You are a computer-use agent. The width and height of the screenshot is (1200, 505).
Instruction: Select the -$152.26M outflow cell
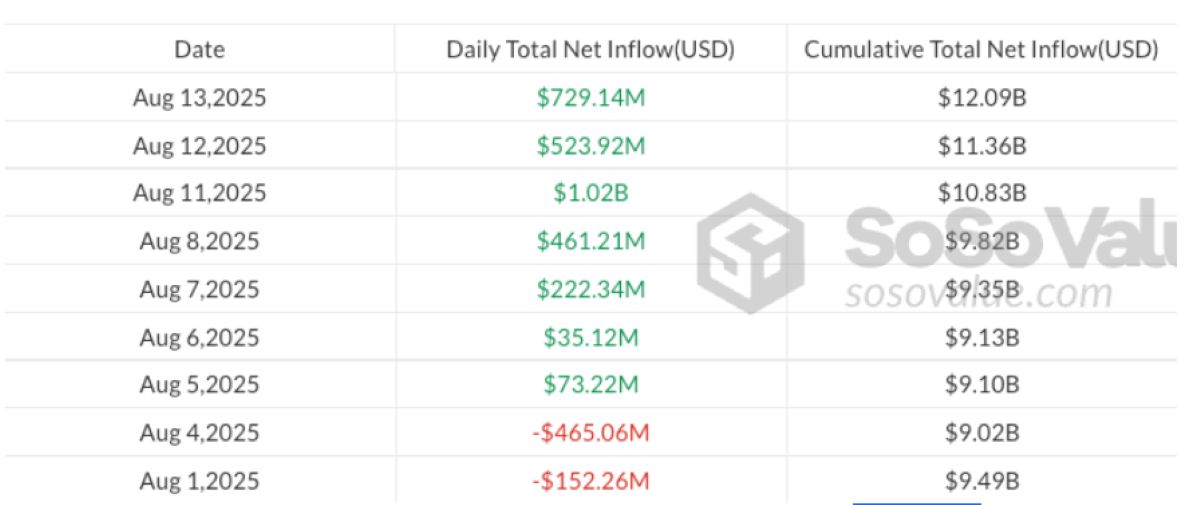[591, 481]
